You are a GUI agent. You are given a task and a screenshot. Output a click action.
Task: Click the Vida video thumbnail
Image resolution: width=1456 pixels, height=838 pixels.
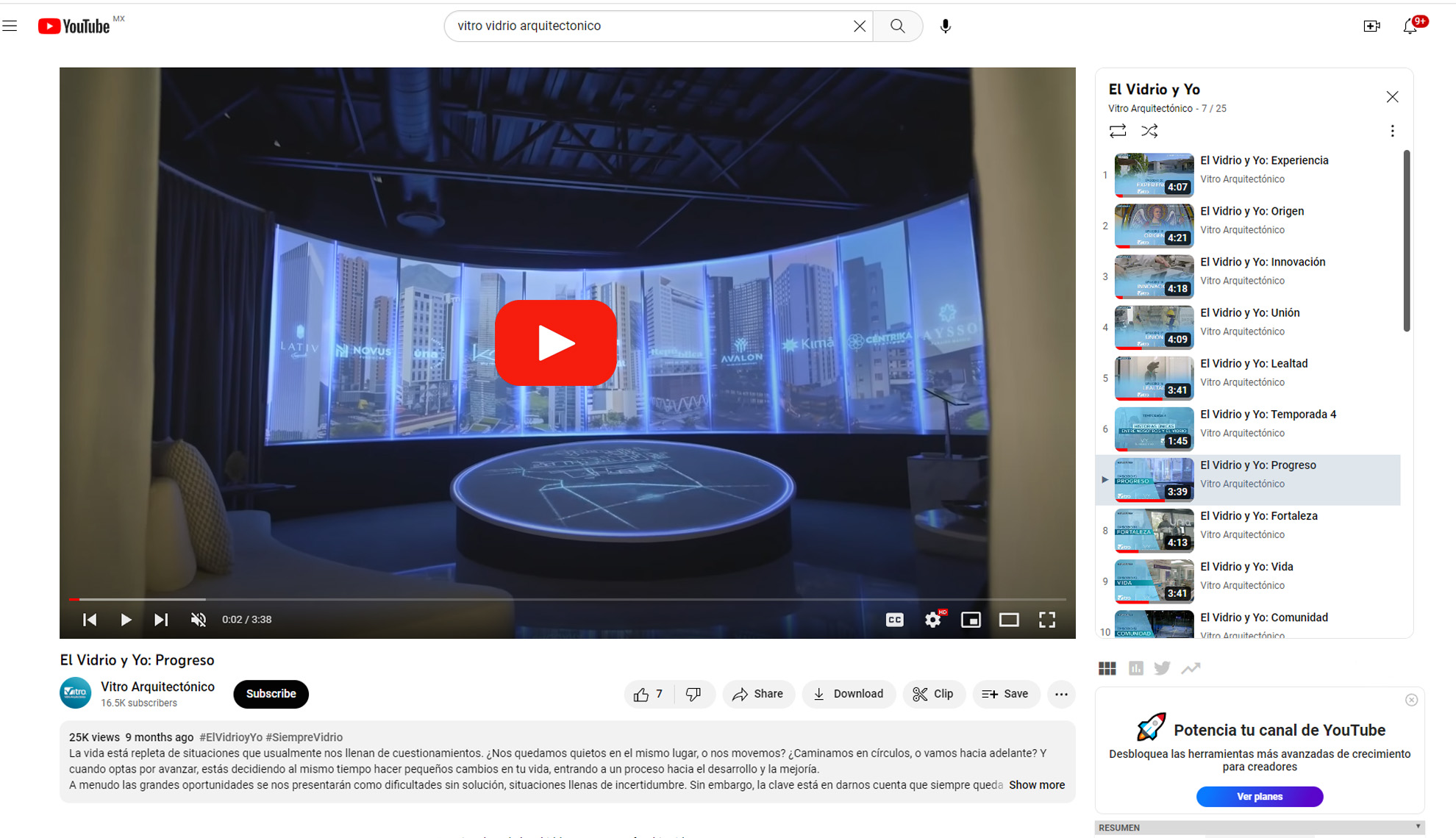(x=1154, y=581)
